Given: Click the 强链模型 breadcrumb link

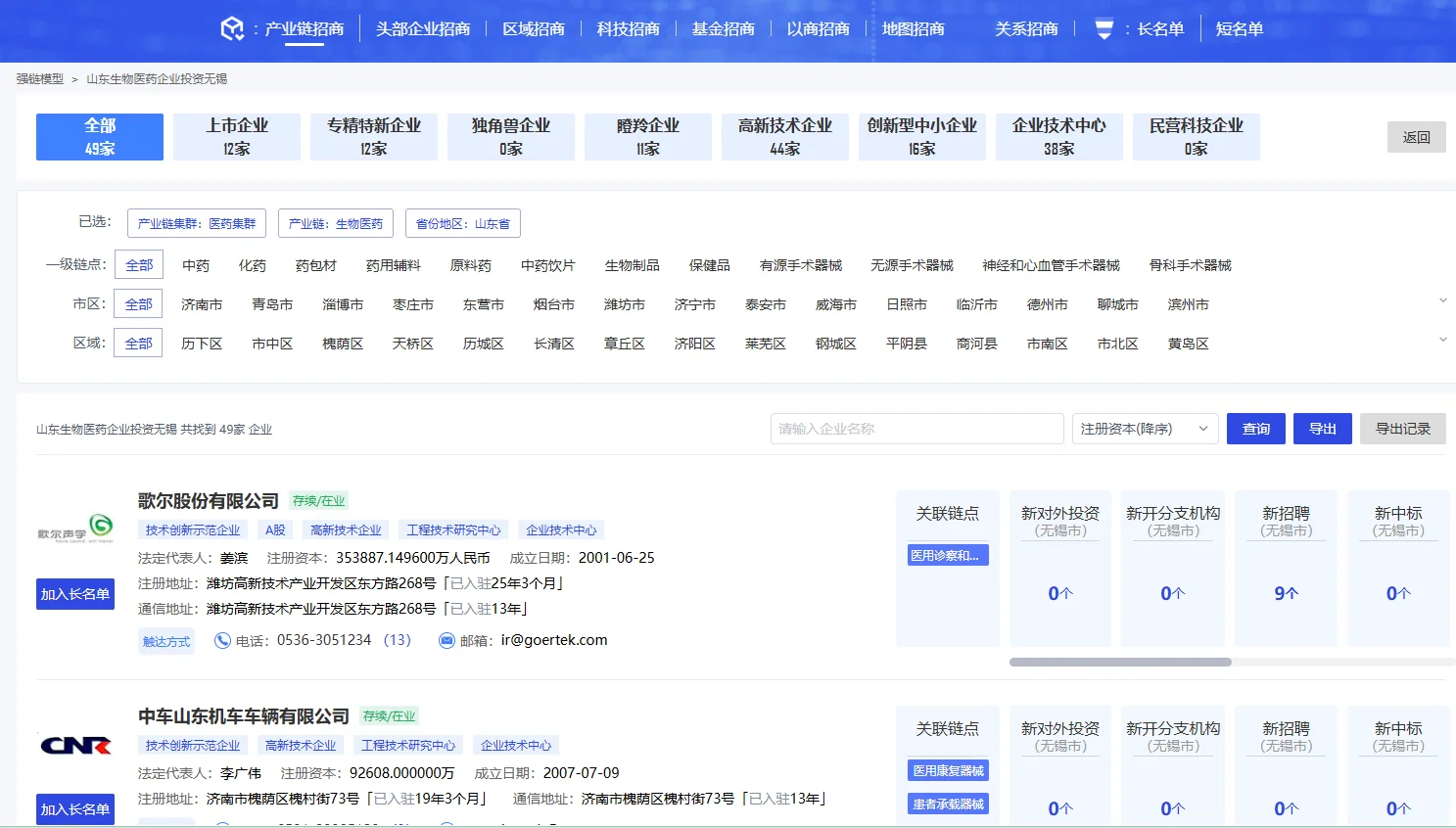Looking at the screenshot, I should (40, 78).
